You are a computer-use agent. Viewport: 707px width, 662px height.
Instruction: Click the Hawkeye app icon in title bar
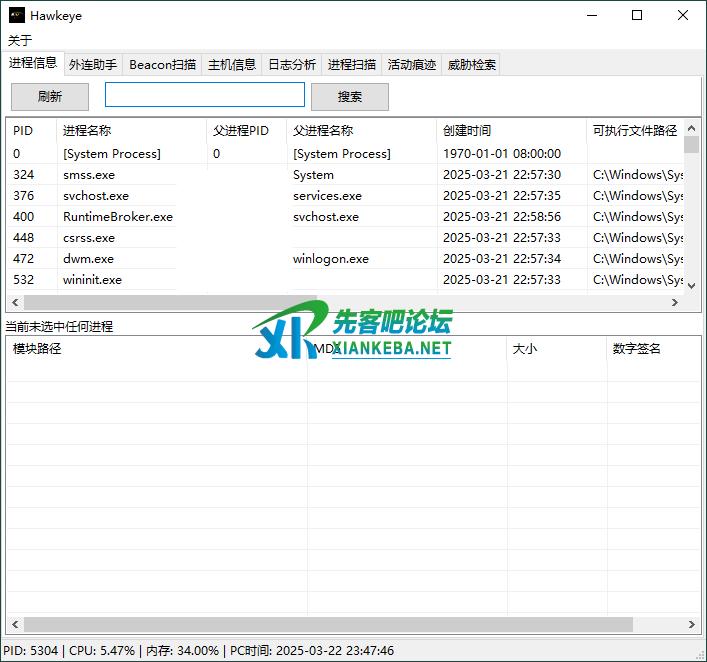point(16,16)
